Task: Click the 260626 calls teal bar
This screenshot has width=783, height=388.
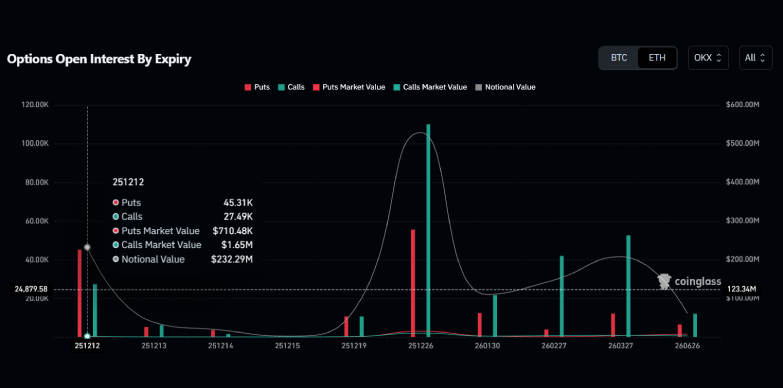Action: 695,326
